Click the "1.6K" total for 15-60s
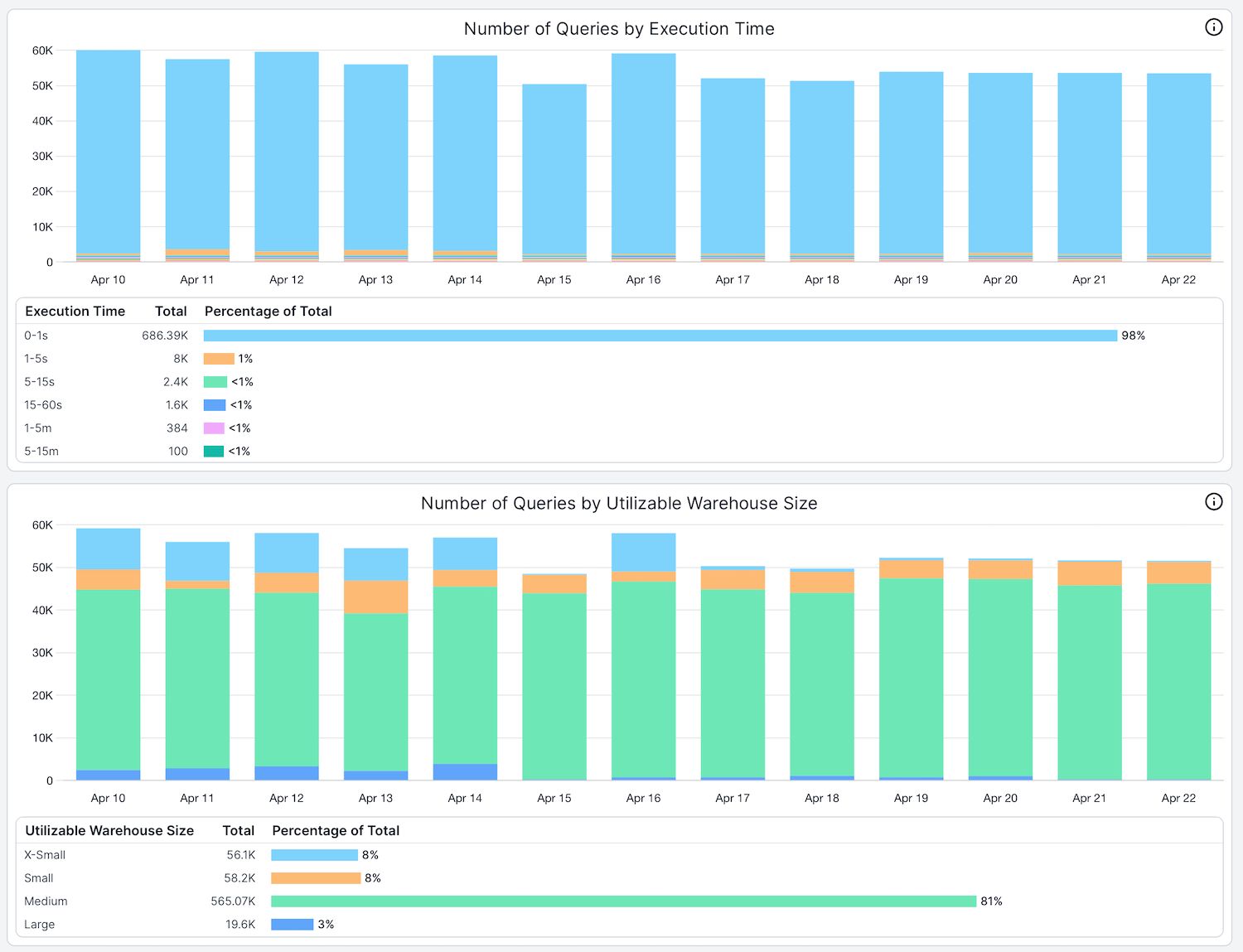The image size is (1243, 952). click(x=177, y=405)
